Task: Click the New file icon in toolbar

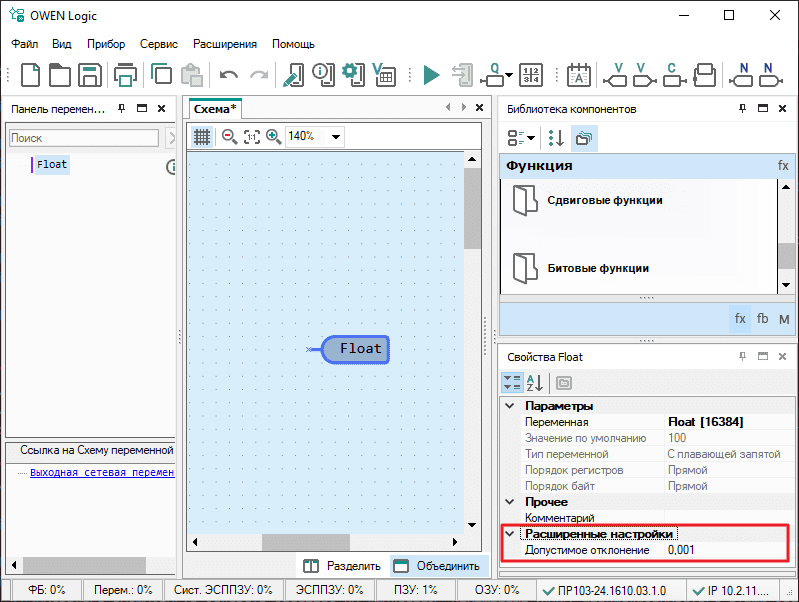Action: click(x=31, y=75)
